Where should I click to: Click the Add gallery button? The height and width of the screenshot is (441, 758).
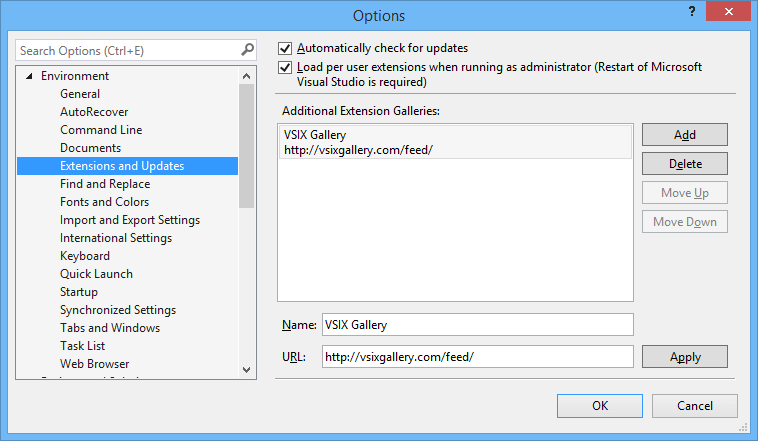685,134
